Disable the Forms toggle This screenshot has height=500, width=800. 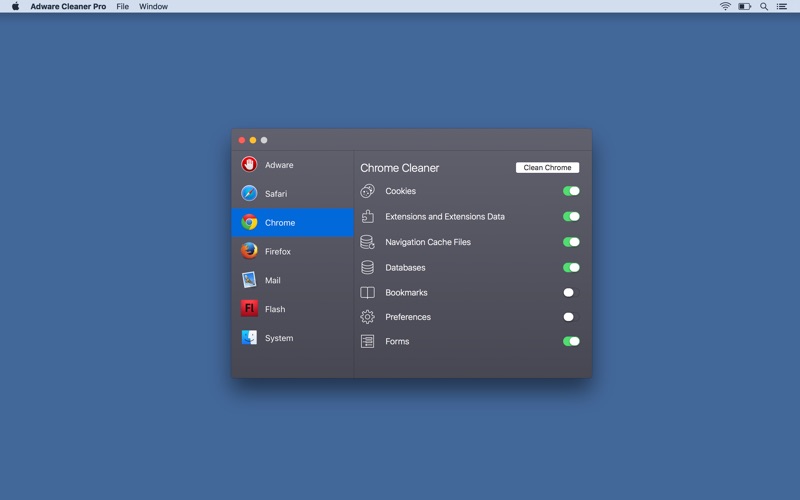point(571,341)
